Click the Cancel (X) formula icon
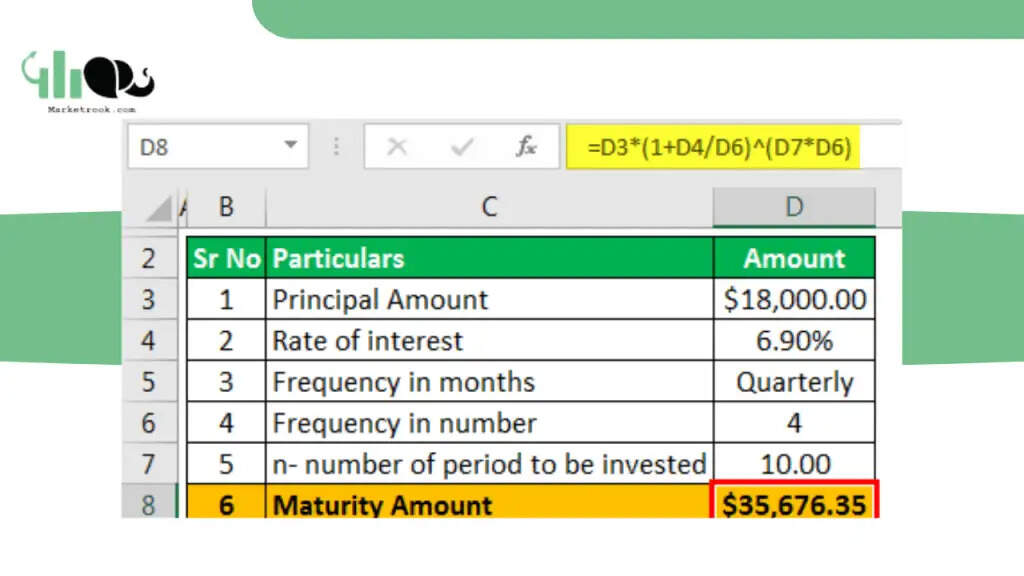1024x576 pixels. (397, 147)
